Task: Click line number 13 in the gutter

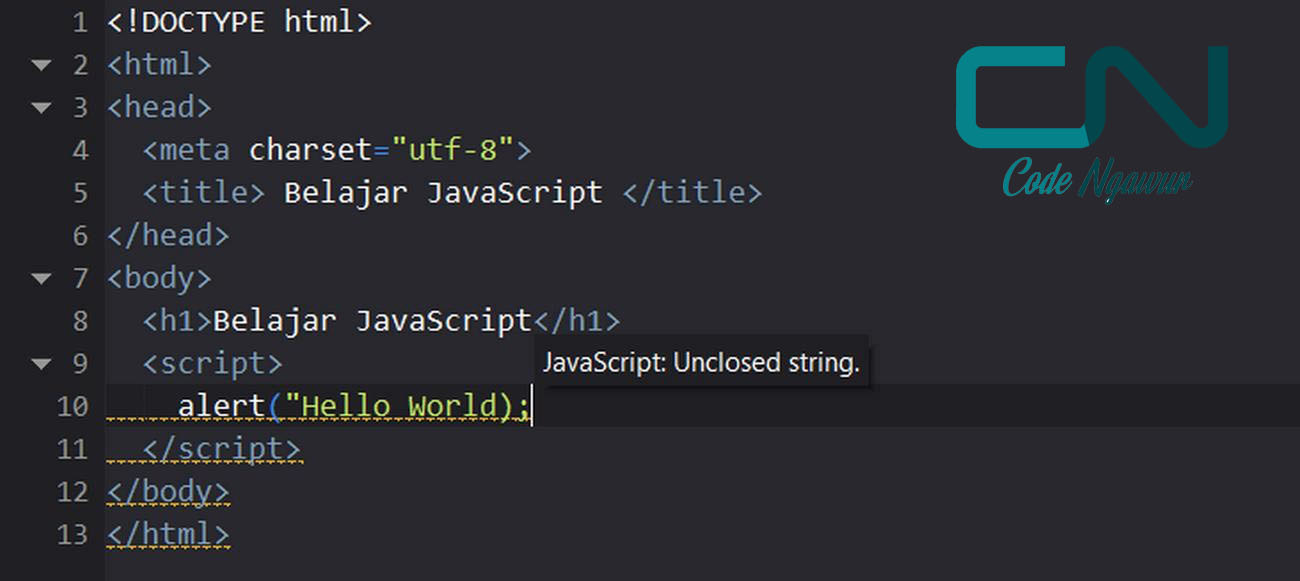Action: tap(72, 534)
